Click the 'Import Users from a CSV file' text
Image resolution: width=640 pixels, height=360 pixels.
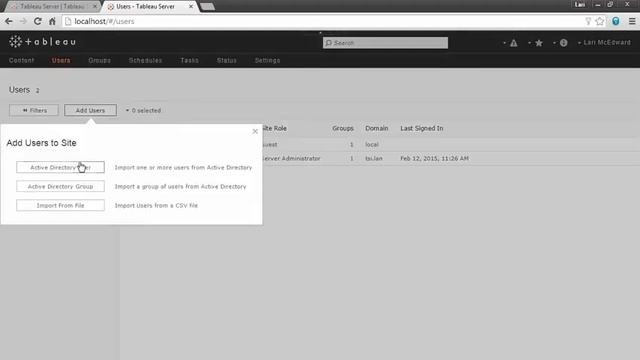(x=156, y=205)
